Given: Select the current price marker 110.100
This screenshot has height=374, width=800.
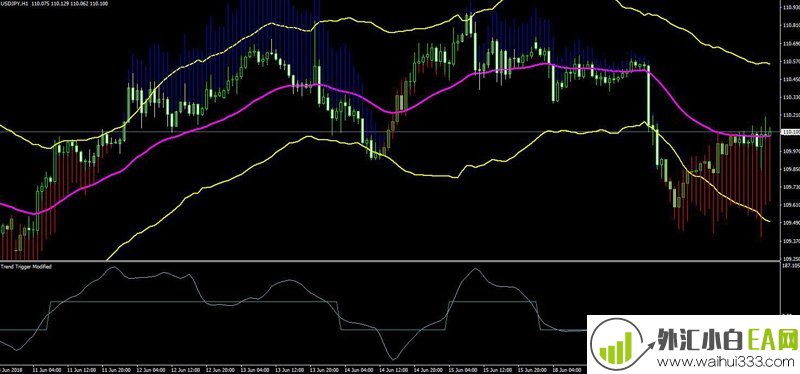Looking at the screenshot, I should (x=790, y=132).
